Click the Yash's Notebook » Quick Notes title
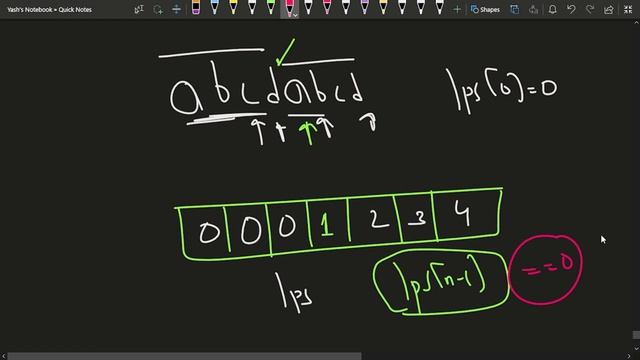The image size is (640, 360). click(49, 9)
